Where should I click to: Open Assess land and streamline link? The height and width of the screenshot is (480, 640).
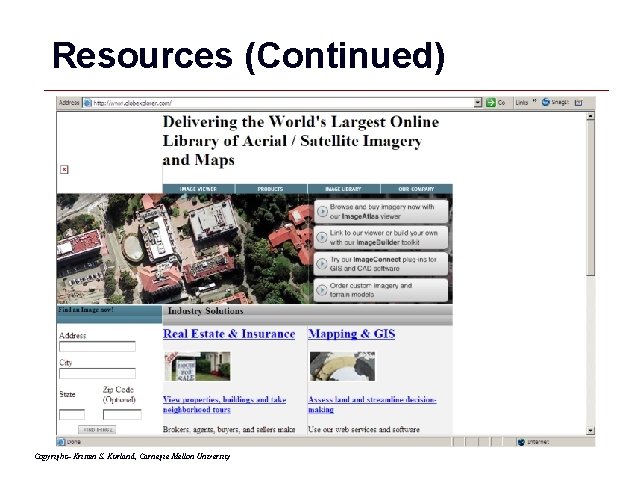click(x=372, y=404)
